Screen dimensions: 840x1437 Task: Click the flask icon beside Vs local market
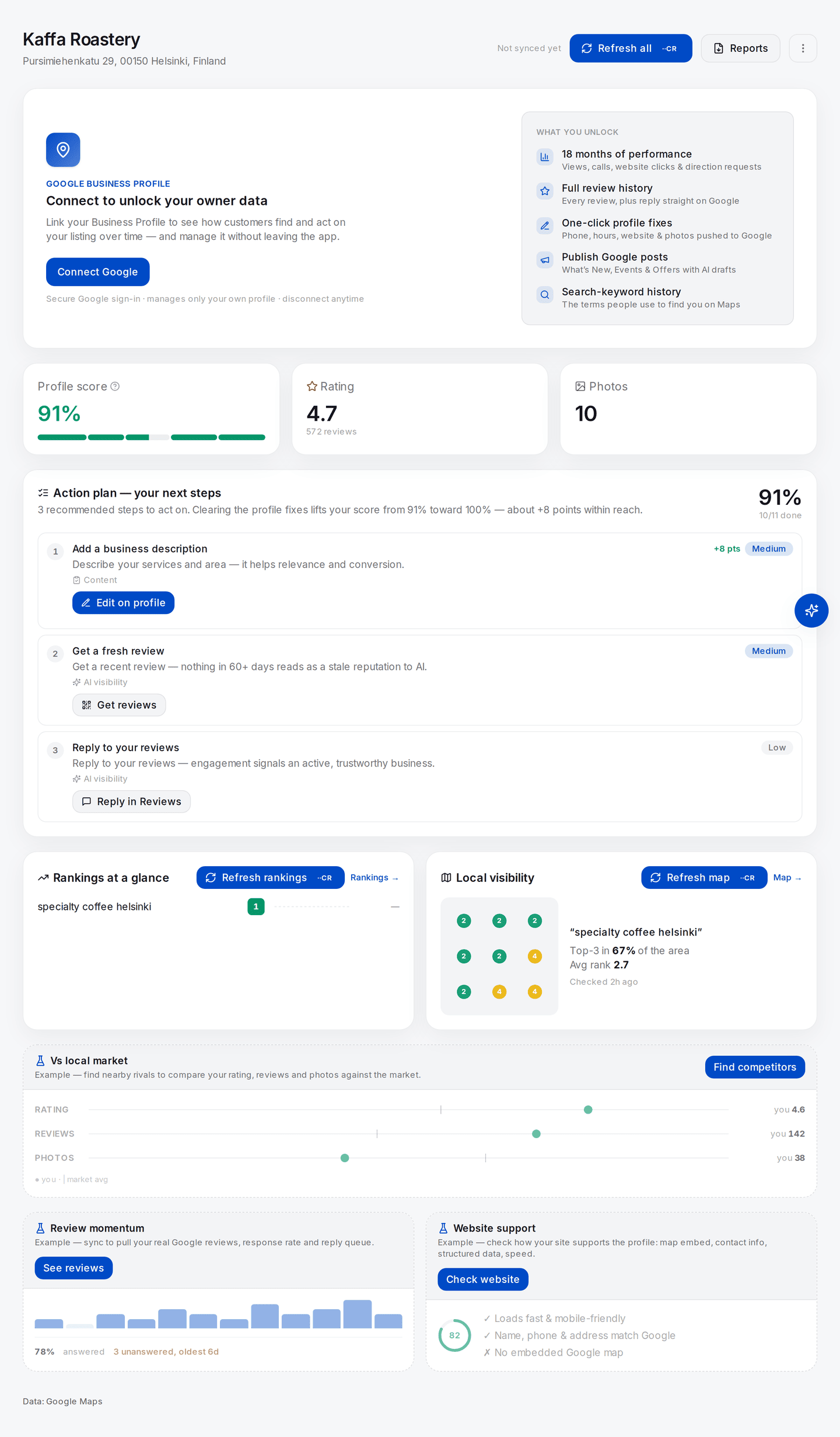pyautogui.click(x=40, y=1061)
